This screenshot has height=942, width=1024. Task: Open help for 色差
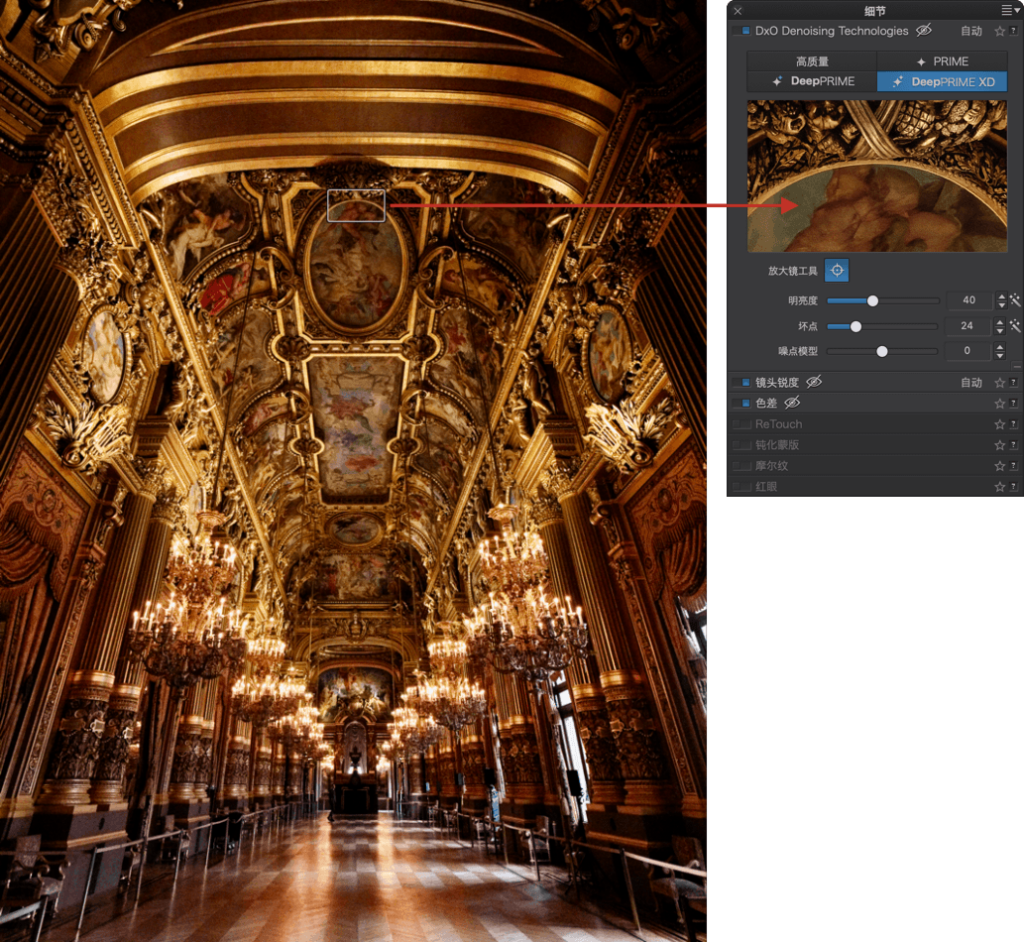click(x=1014, y=403)
